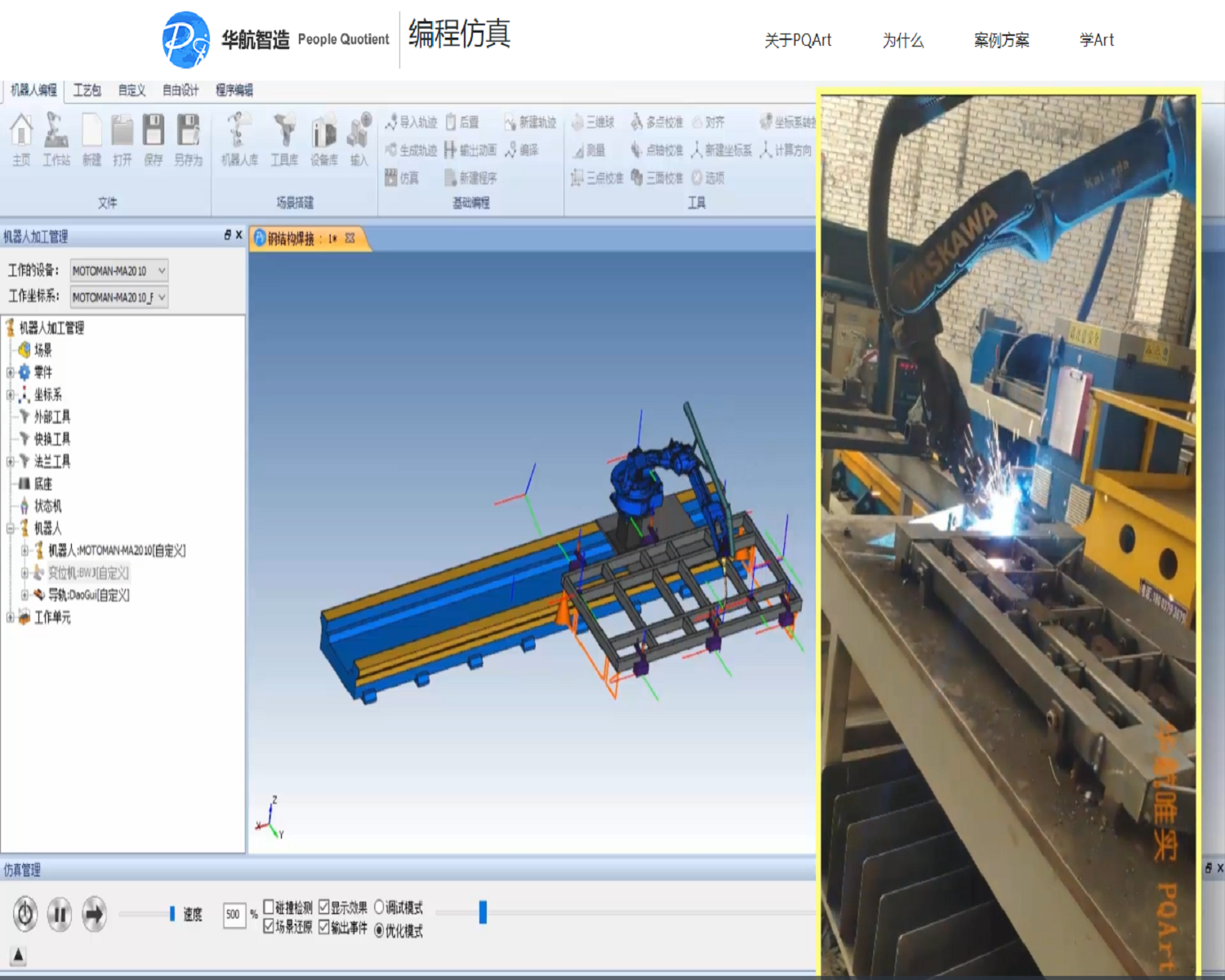This screenshot has height=980, width=1225.
Task: Pause the simulation playback
Action: (x=60, y=914)
